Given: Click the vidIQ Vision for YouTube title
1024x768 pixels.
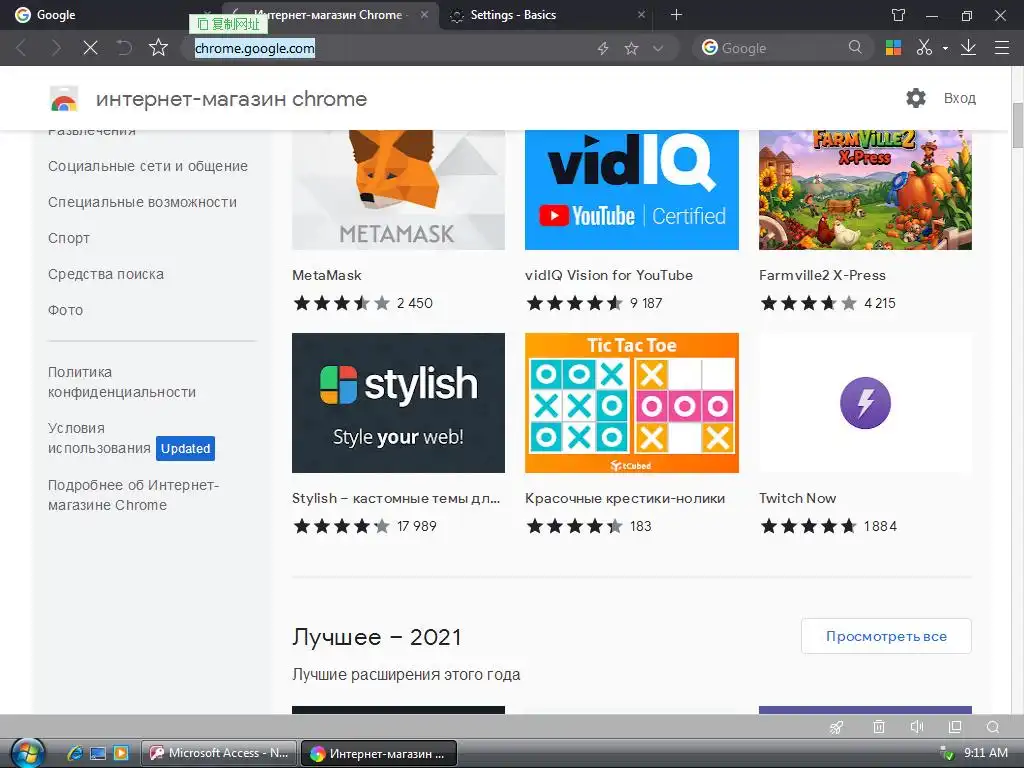Looking at the screenshot, I should point(609,275).
